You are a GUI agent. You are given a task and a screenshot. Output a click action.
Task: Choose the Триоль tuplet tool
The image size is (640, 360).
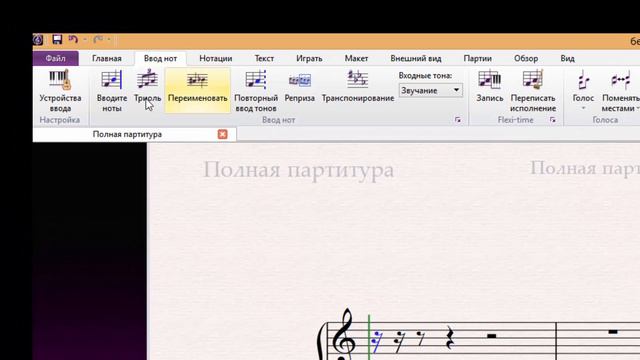(x=147, y=86)
